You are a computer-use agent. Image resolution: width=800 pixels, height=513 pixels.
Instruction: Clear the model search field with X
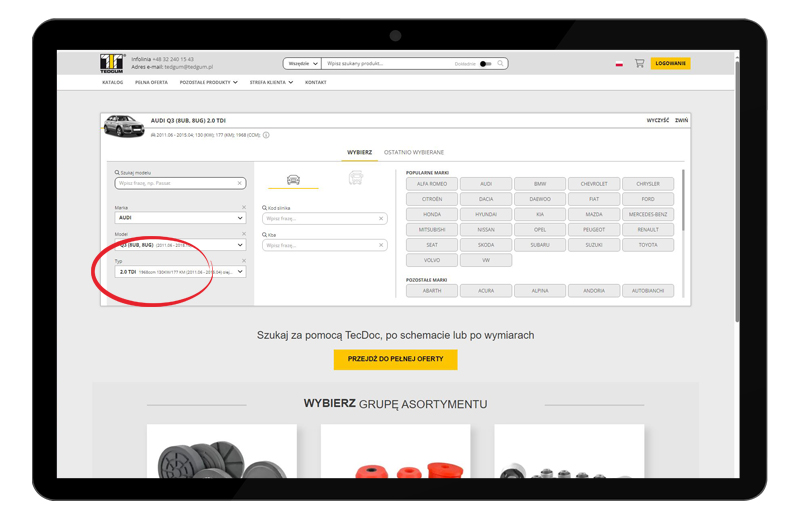point(240,183)
